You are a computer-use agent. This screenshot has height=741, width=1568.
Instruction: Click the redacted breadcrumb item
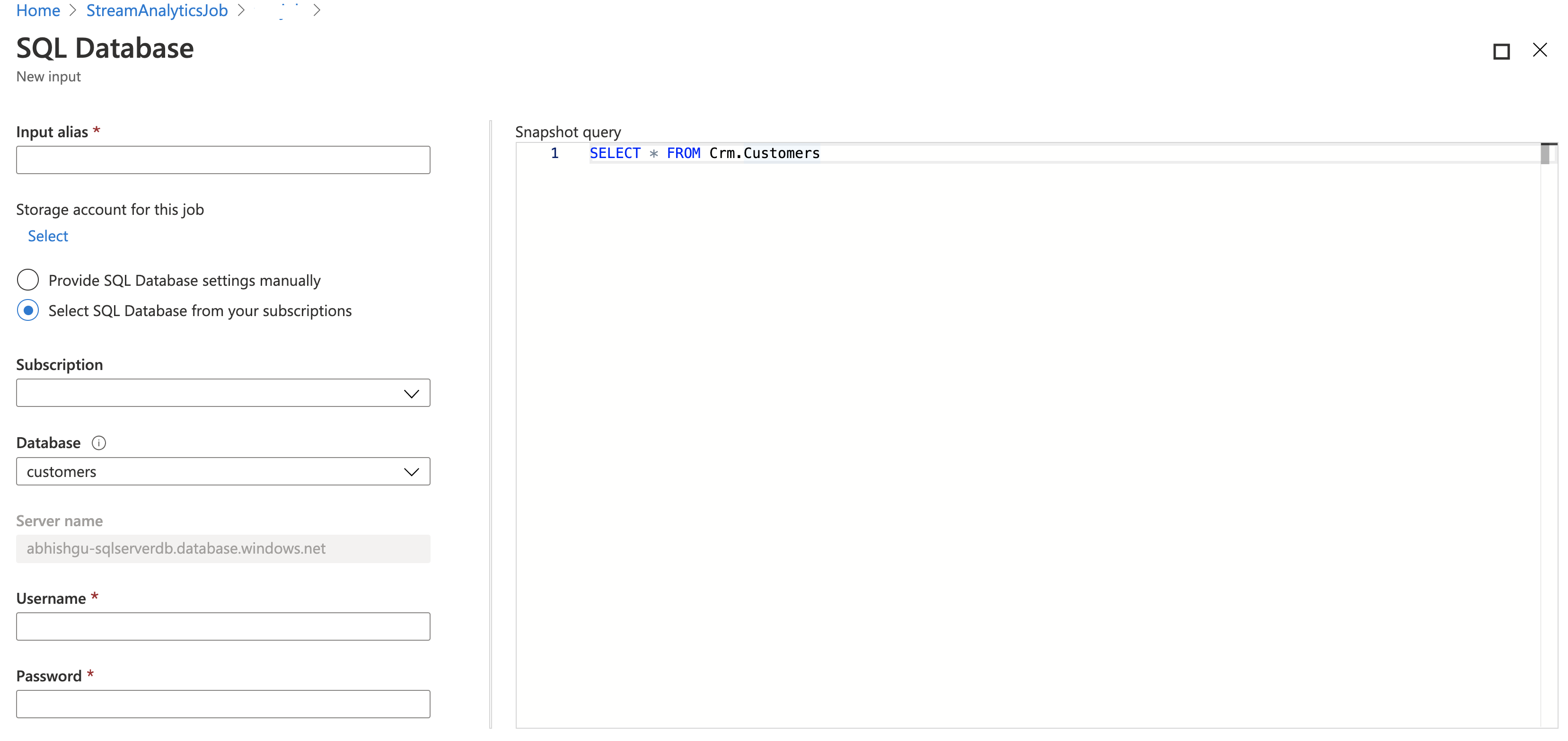coord(279,11)
